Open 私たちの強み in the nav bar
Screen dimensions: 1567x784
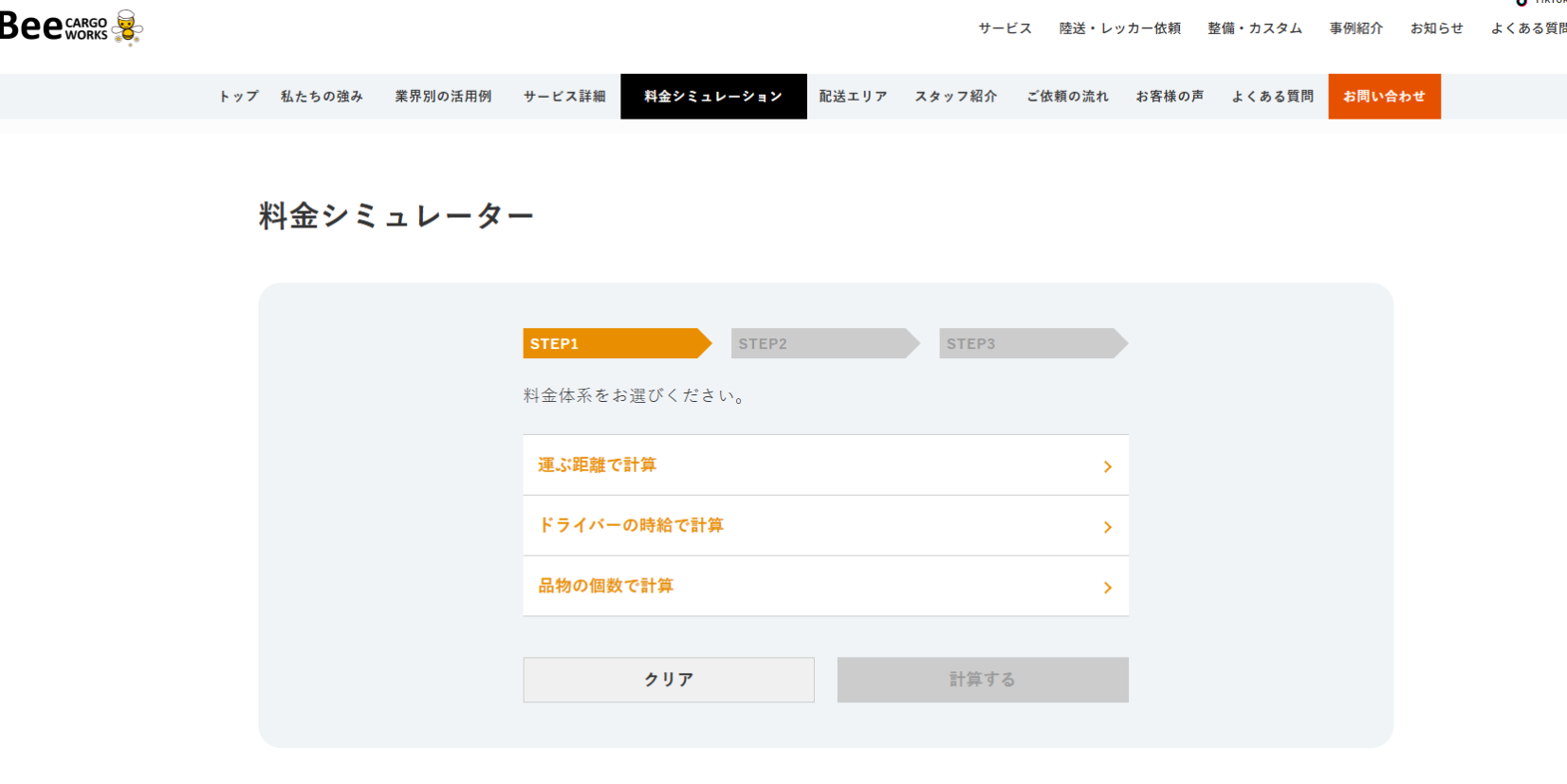[x=322, y=97]
